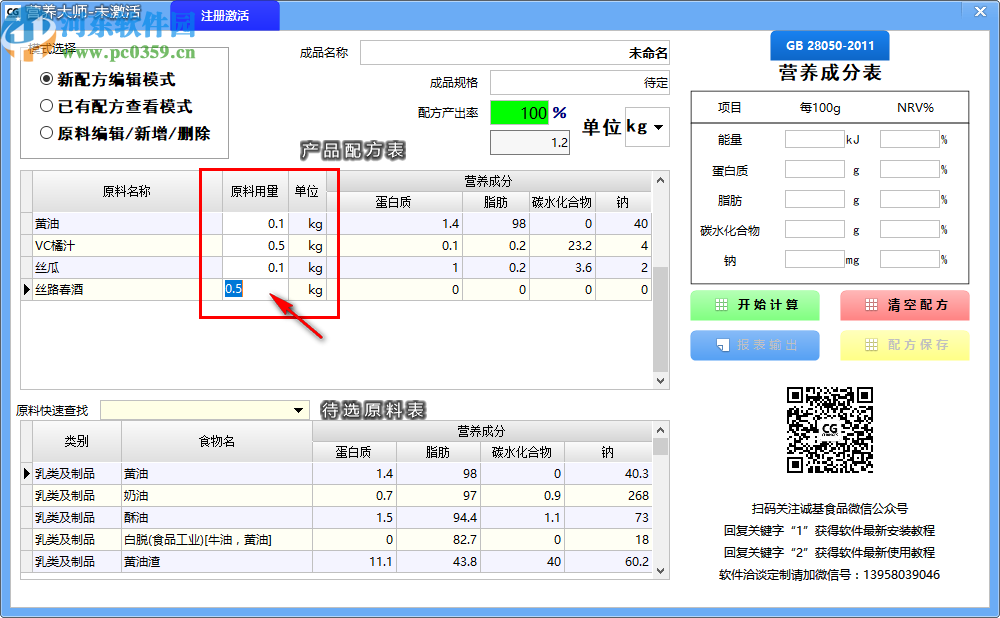Viewport: 1000px width, 618px height.
Task: Click the row pointer arrow beside 黄油 in 待选原料表
Action: pyautogui.click(x=26, y=473)
